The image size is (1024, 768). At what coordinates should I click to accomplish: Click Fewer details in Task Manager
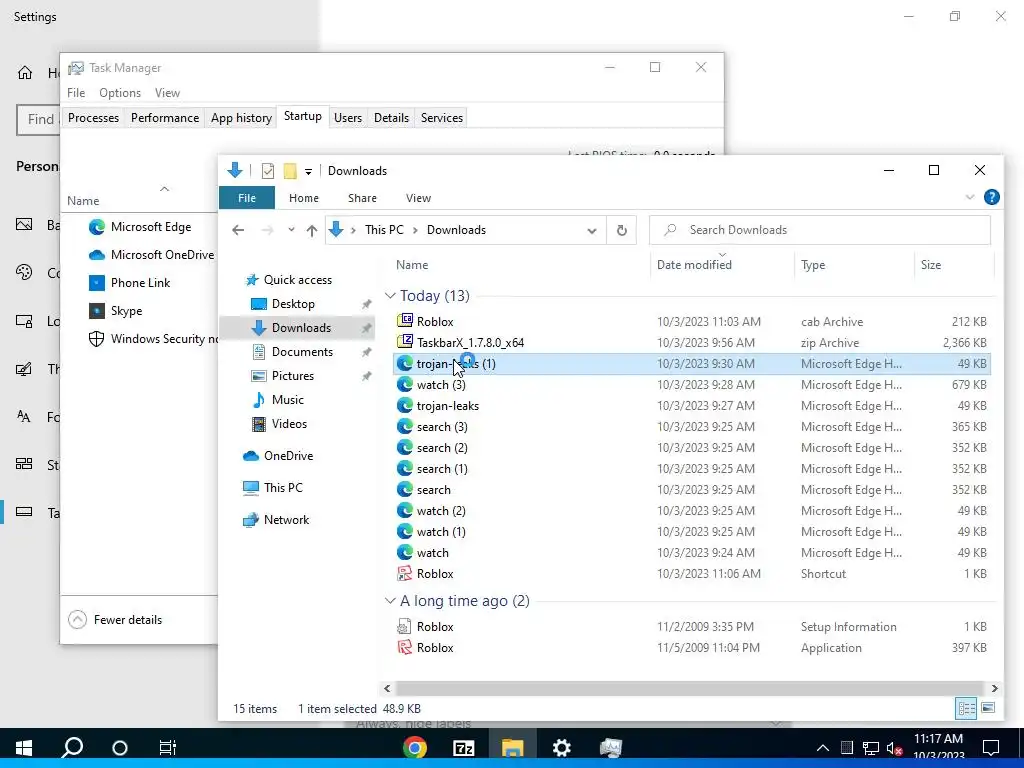pos(115,620)
